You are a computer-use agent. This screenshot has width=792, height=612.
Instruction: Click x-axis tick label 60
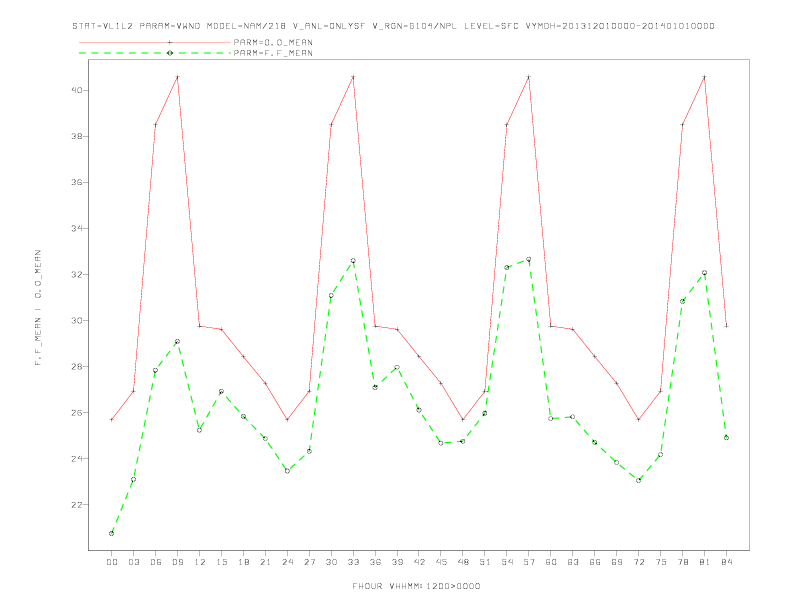point(551,562)
